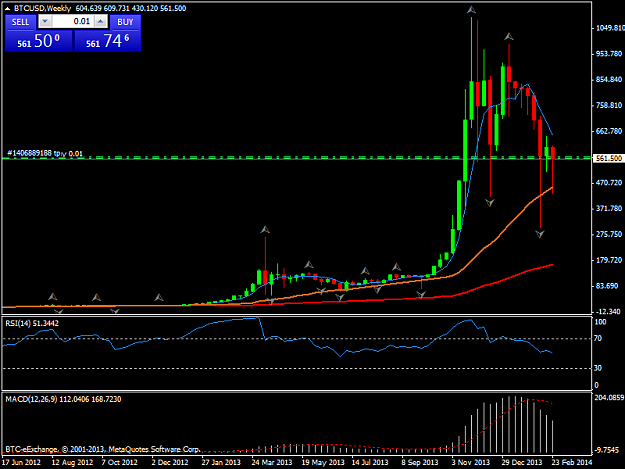The height and width of the screenshot is (469, 625).
Task: Click the 27 Jan 2013 date label
Action: 221,462
